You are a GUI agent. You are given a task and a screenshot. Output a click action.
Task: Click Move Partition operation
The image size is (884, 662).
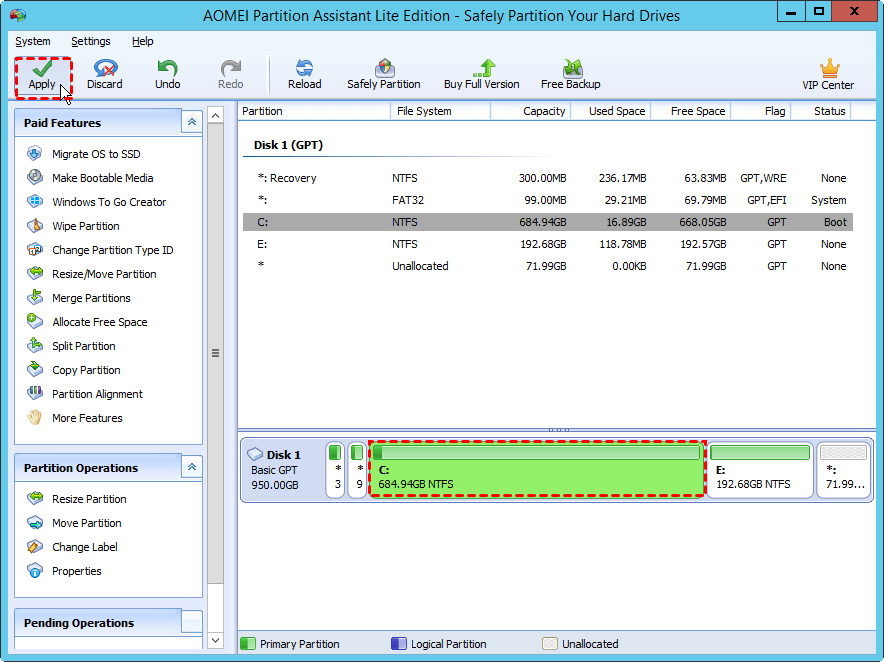tap(74, 523)
